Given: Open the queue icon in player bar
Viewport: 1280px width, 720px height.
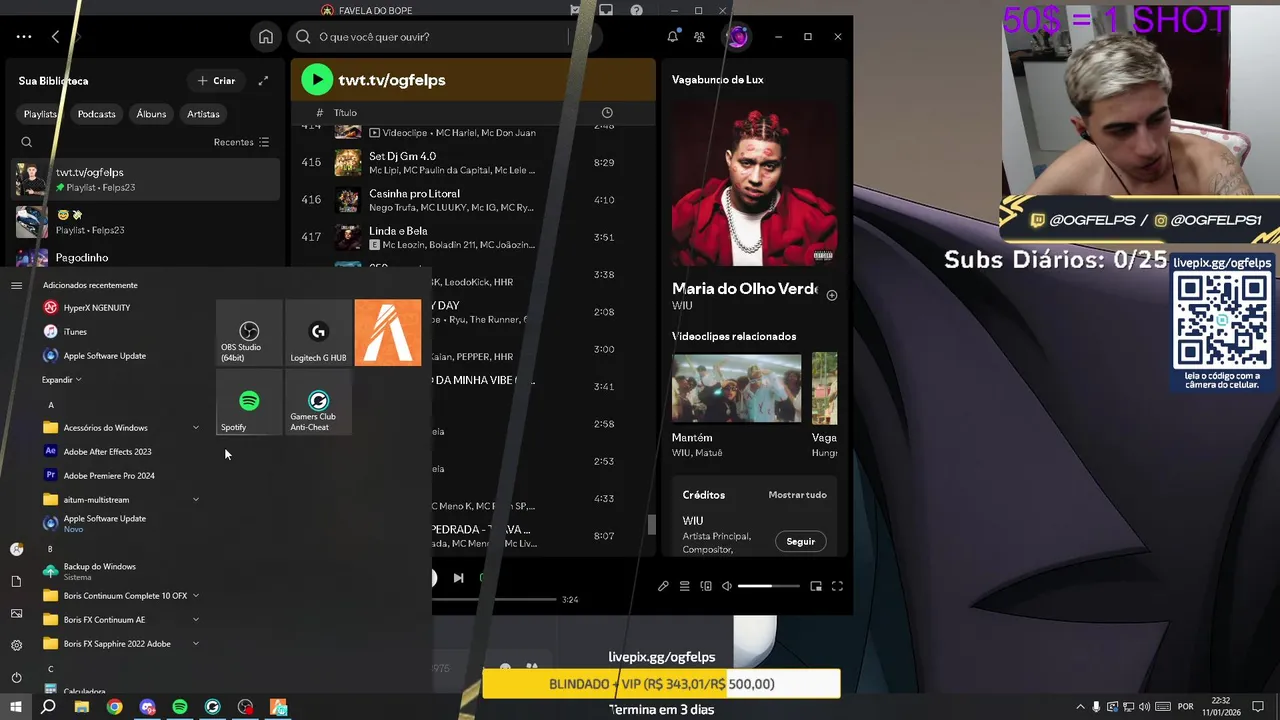Looking at the screenshot, I should pos(685,586).
